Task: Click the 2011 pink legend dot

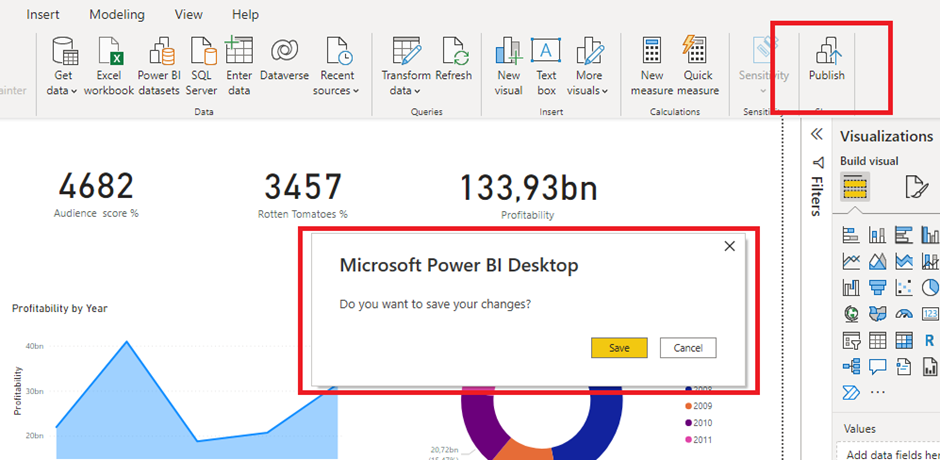Action: tap(688, 440)
